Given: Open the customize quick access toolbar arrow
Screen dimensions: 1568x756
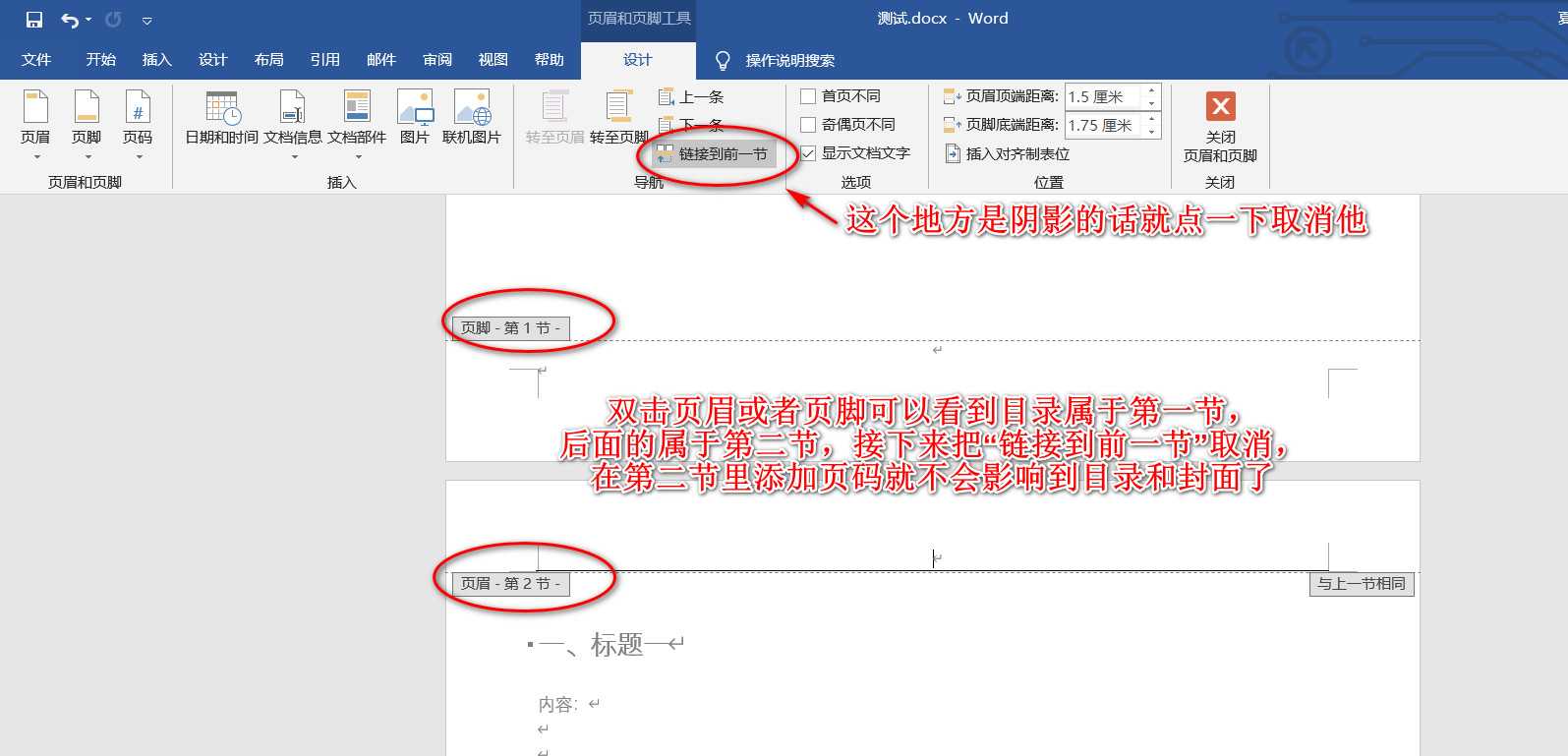Looking at the screenshot, I should coord(146,21).
